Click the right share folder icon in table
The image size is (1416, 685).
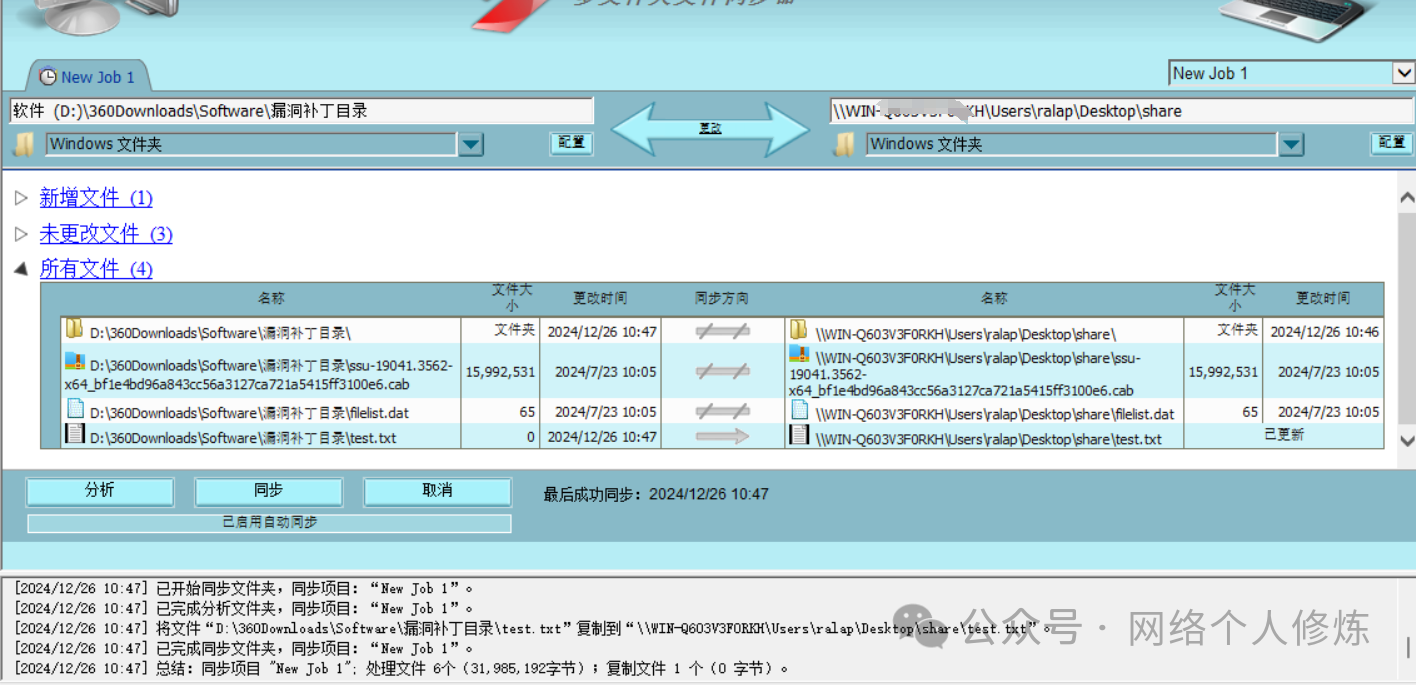pos(798,330)
